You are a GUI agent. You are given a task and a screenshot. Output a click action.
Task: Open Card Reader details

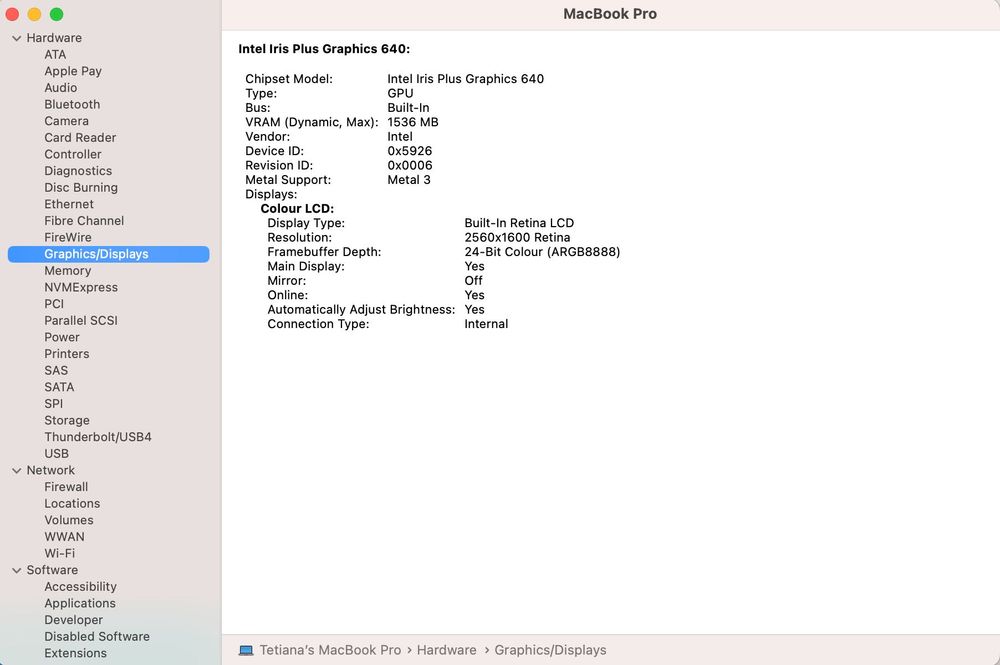pos(80,138)
